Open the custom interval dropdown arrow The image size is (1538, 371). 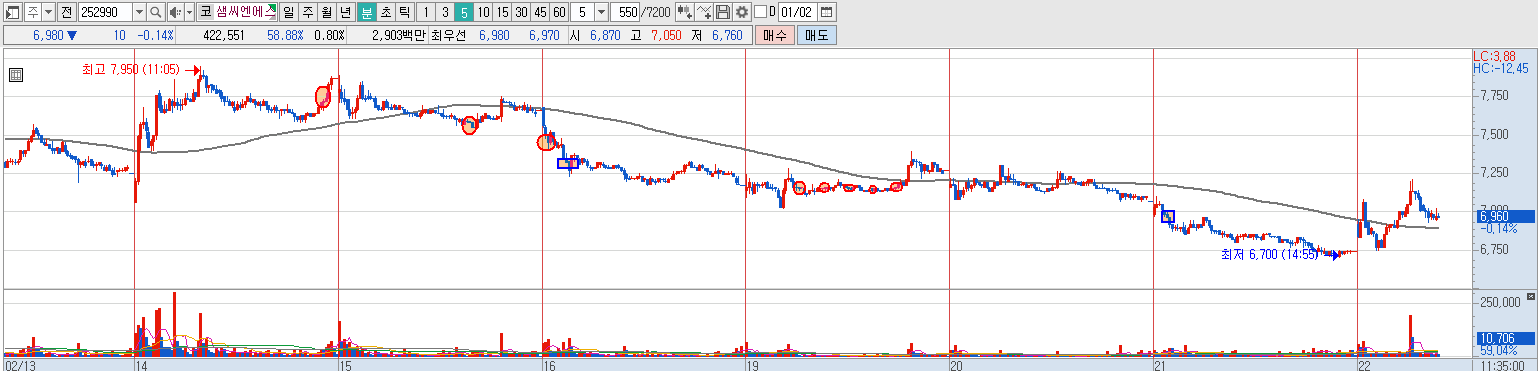click(x=601, y=12)
